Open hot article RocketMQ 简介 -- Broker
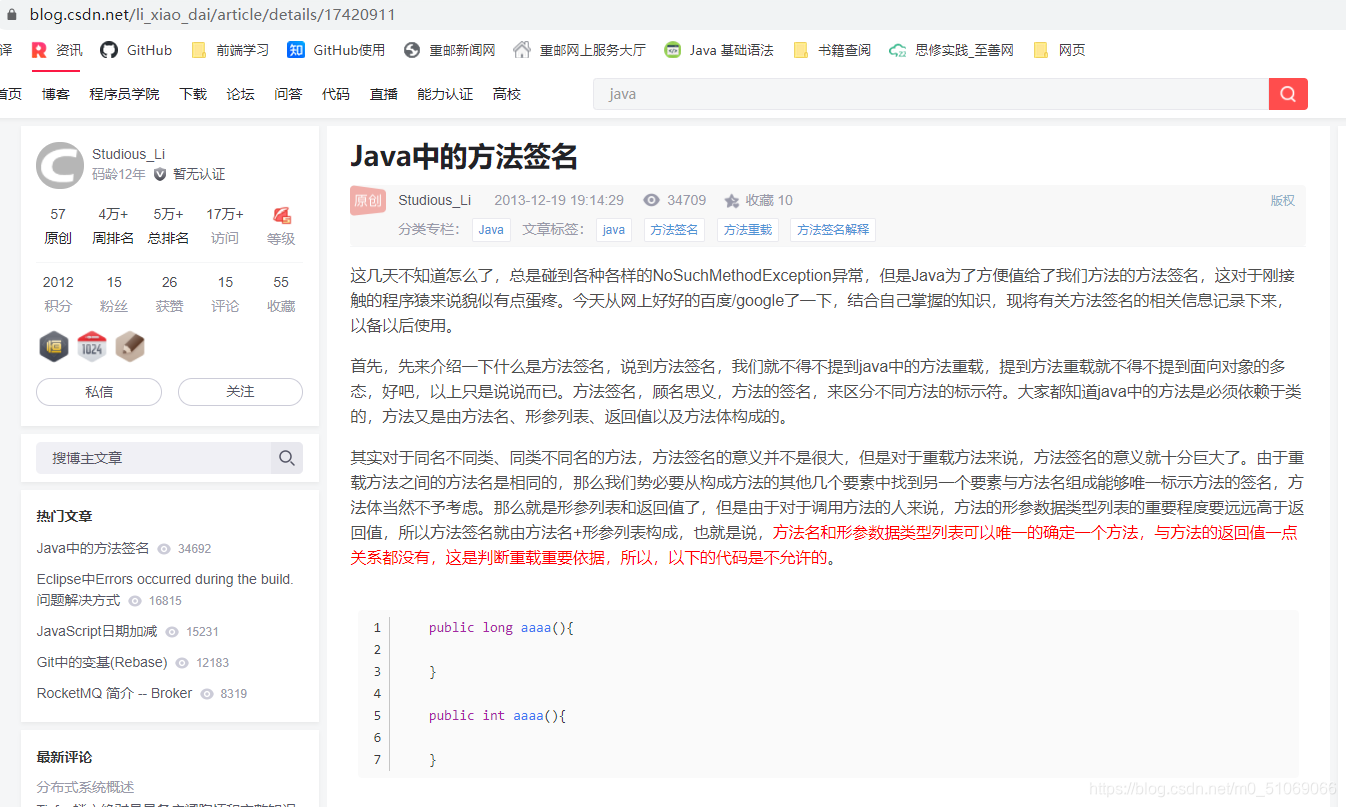 tap(114, 693)
